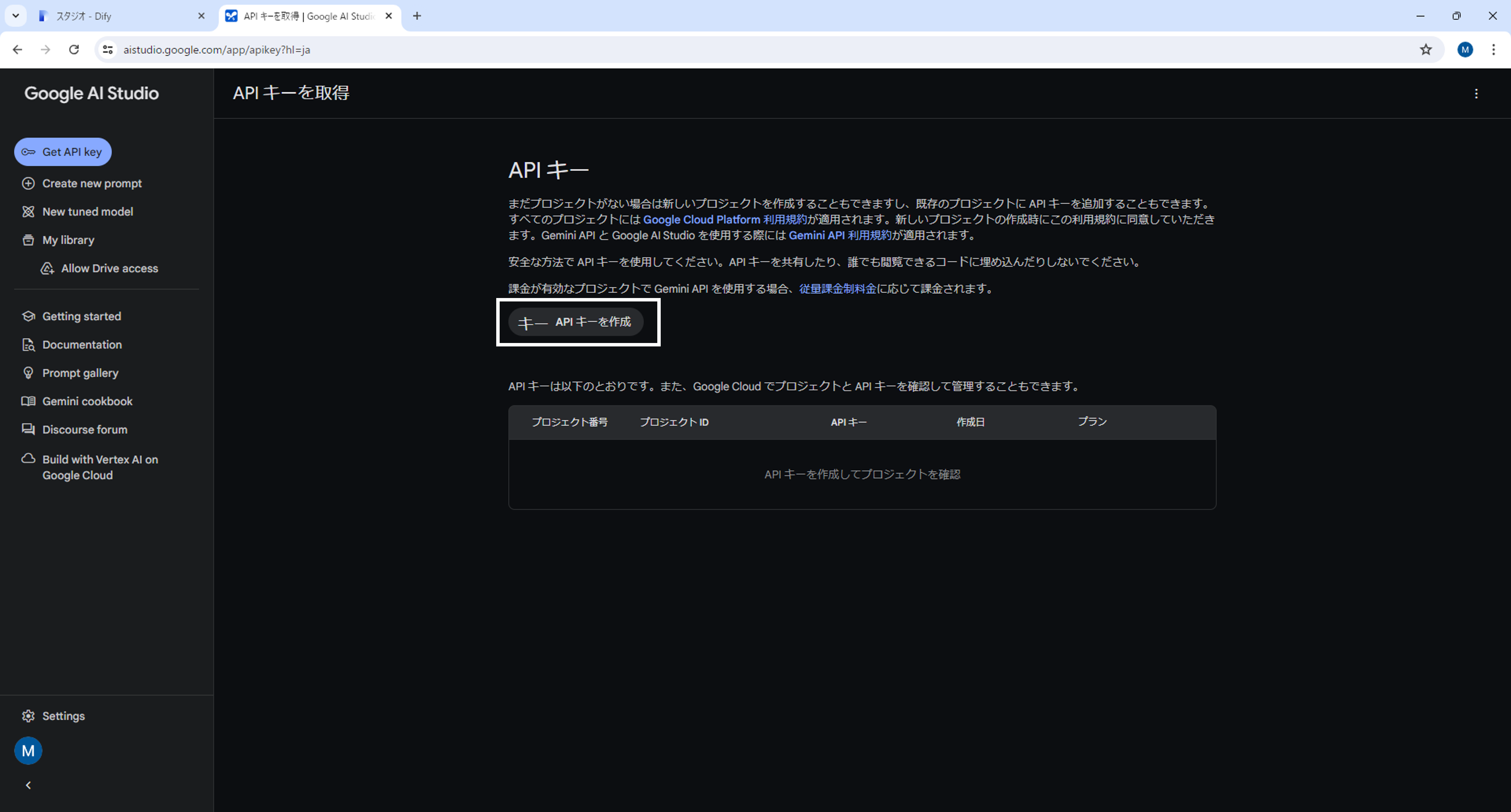This screenshot has width=1511, height=812.
Task: Open Gemini cookbook
Action: click(88, 402)
